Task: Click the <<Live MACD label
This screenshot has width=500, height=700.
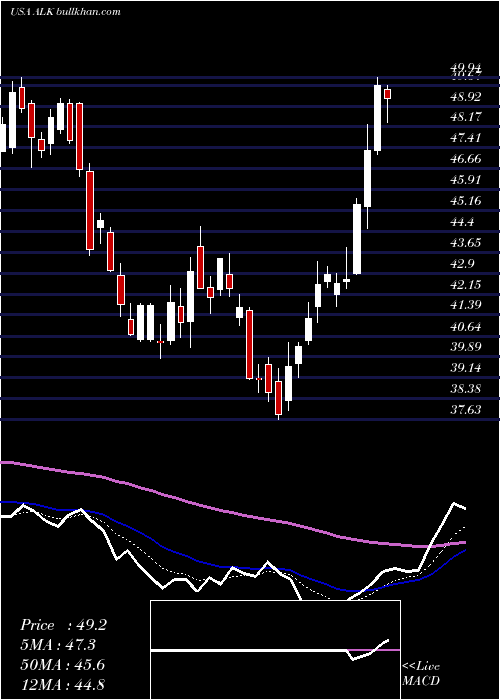Action: (x=421, y=673)
